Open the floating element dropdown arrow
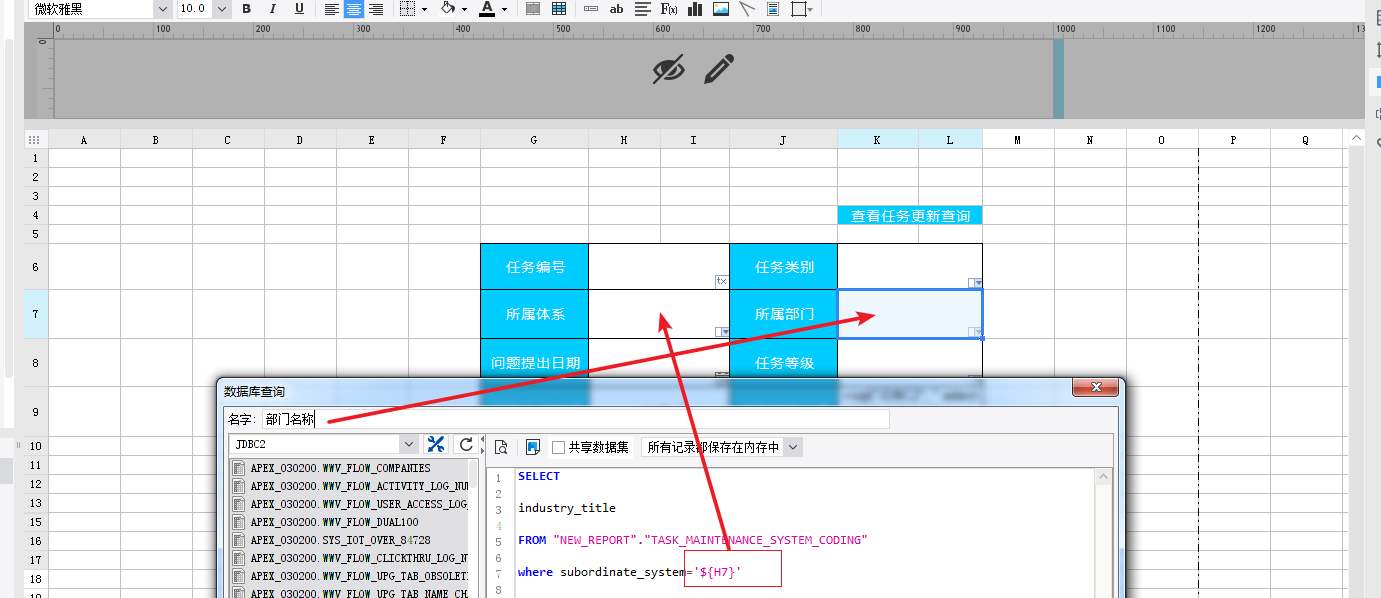The image size is (1381, 598). [x=810, y=9]
